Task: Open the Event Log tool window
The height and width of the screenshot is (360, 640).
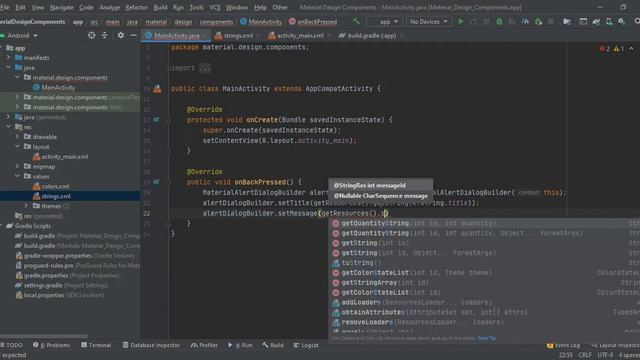Action: 564,345
